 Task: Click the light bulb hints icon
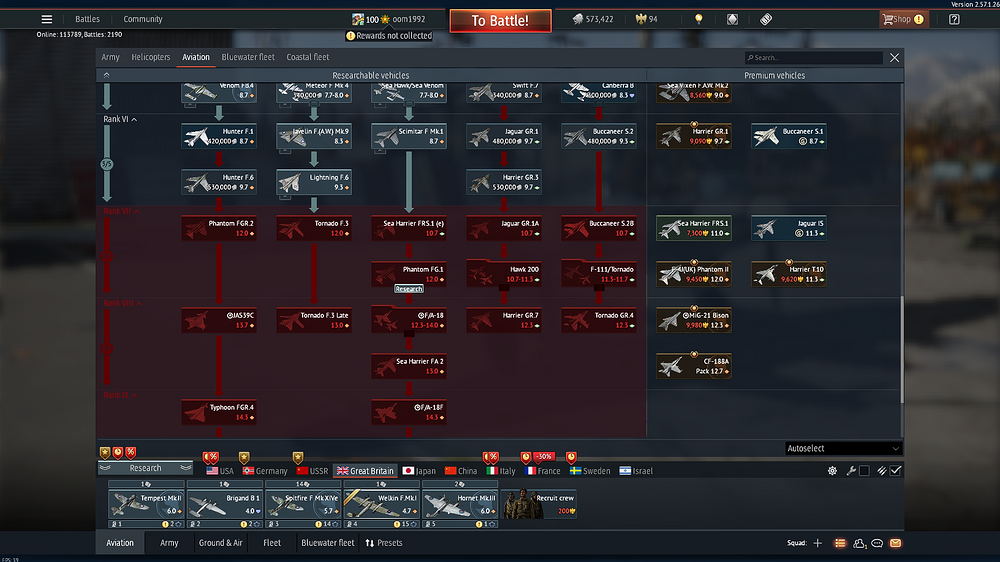coord(698,19)
